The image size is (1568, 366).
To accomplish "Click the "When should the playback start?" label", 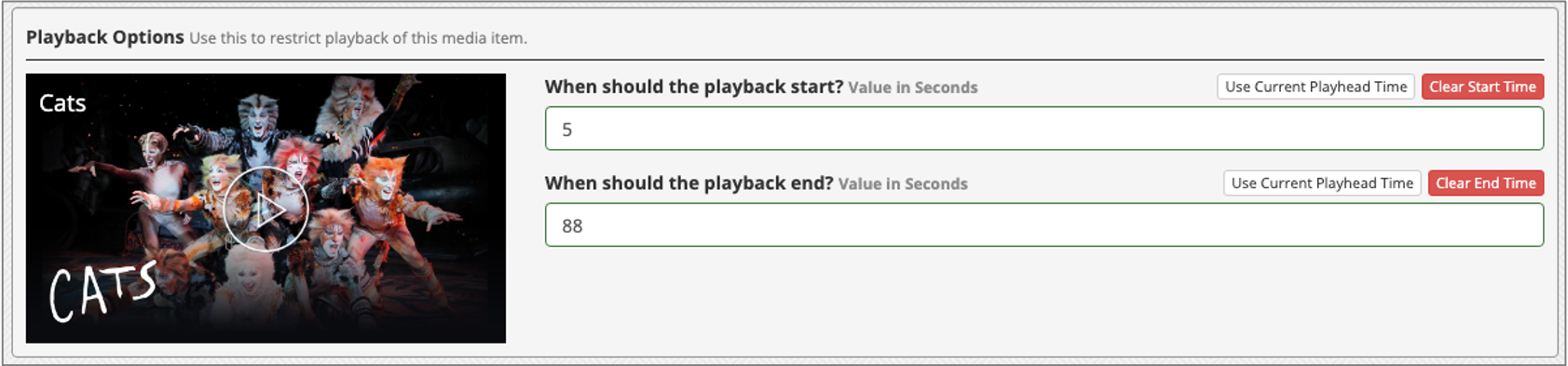I will 693,87.
